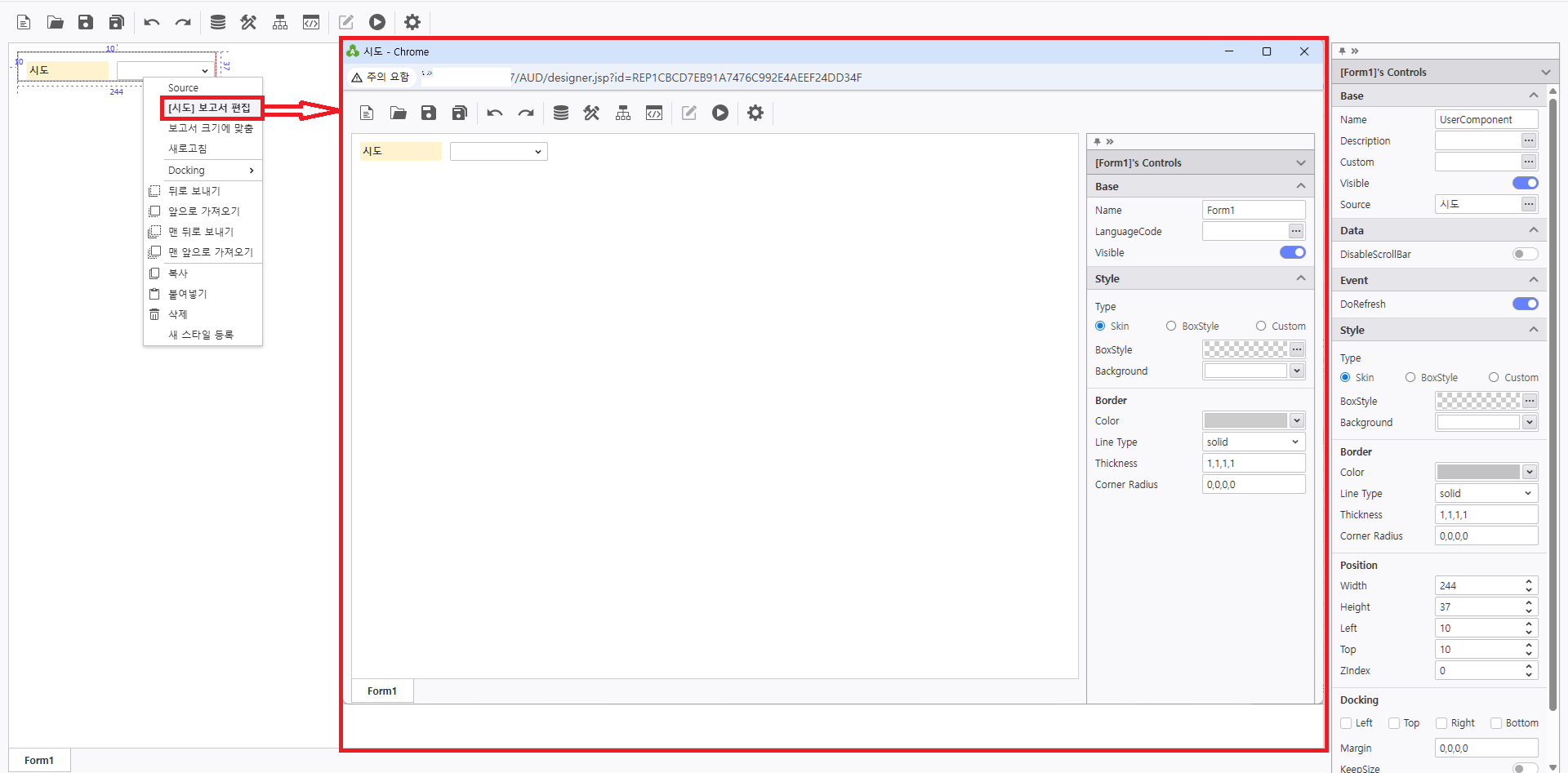Enable DisableScrollBar switch

click(x=1526, y=254)
